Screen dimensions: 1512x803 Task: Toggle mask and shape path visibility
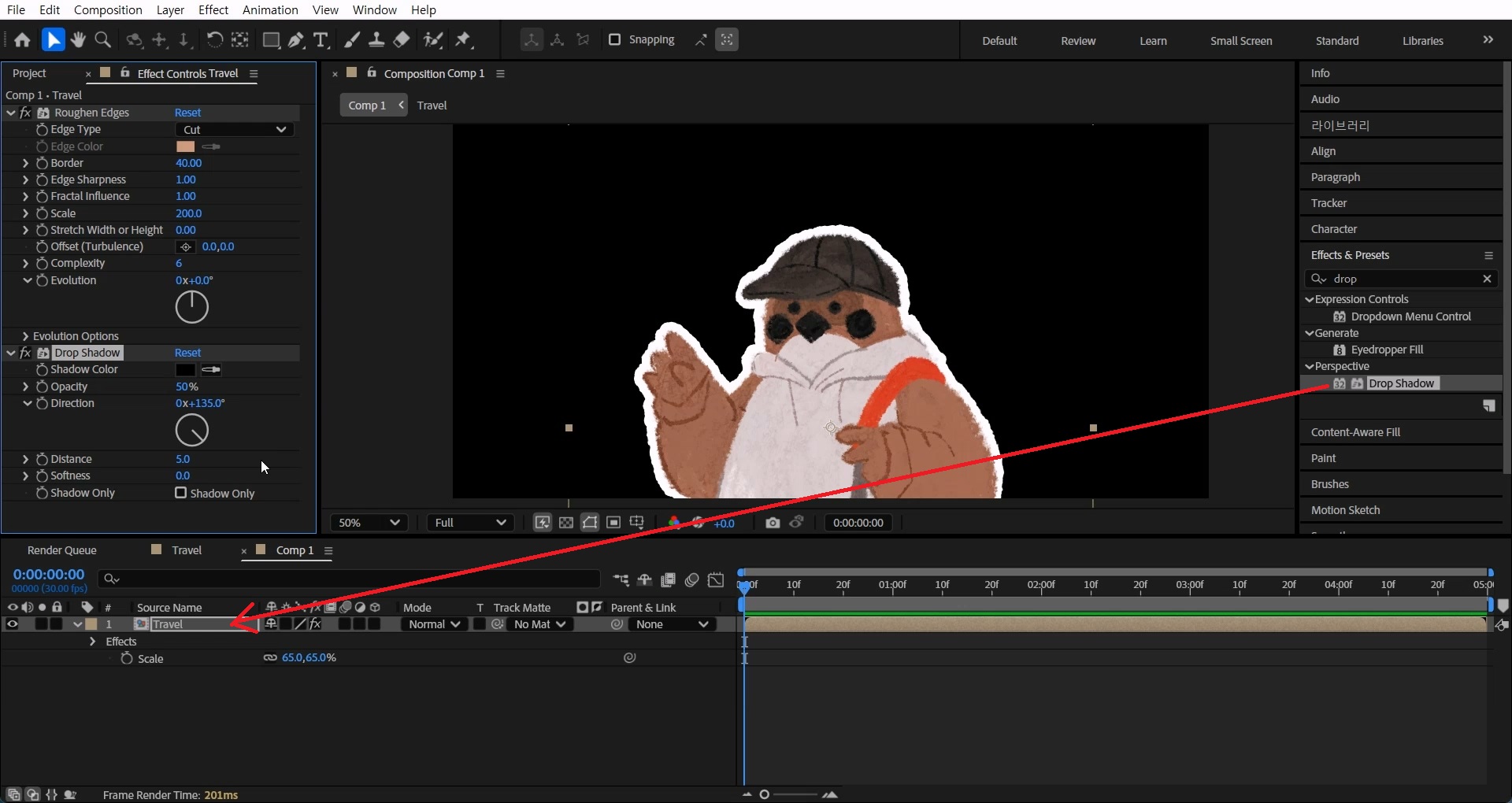(x=590, y=523)
